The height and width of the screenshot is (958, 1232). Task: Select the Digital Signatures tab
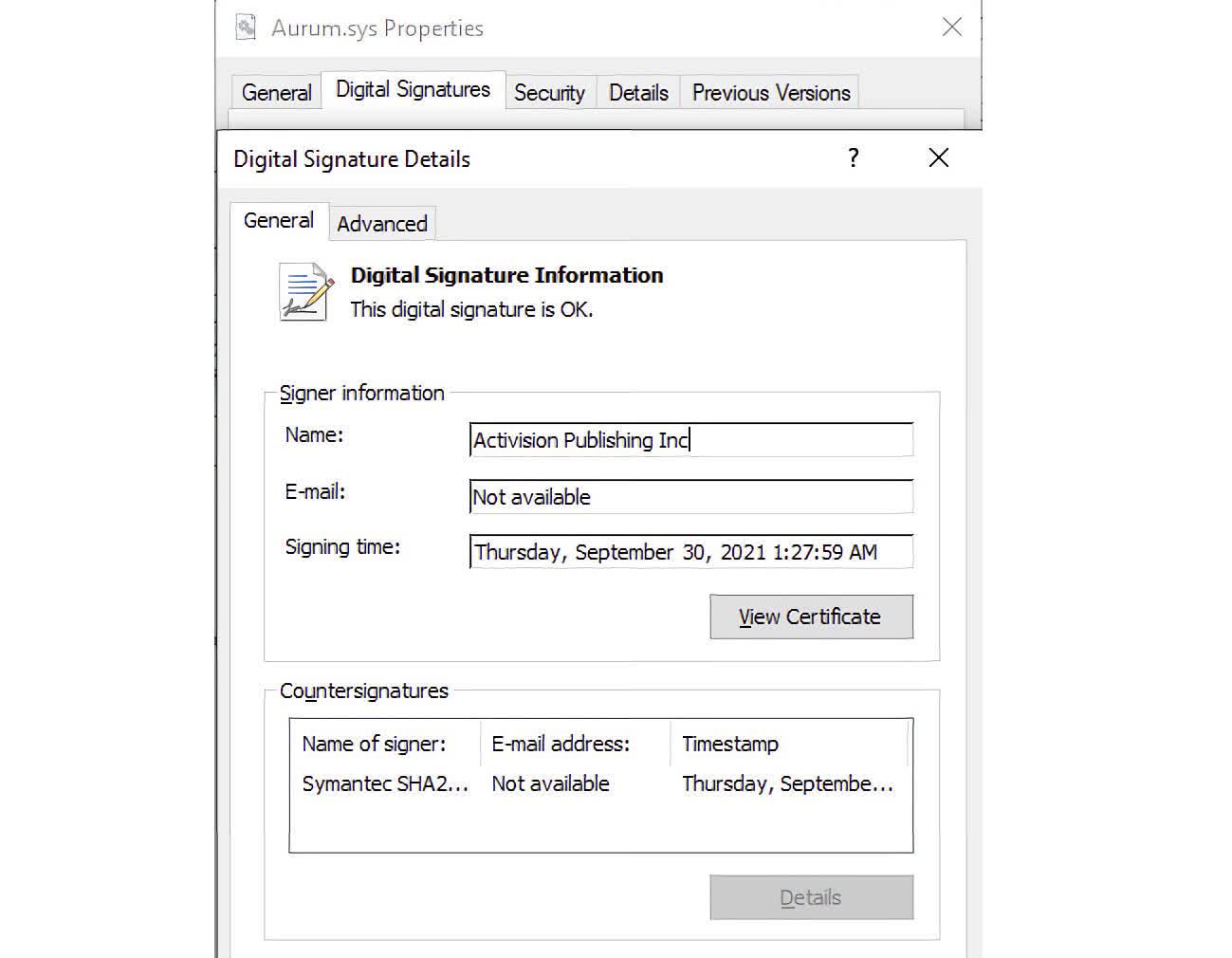(x=414, y=89)
